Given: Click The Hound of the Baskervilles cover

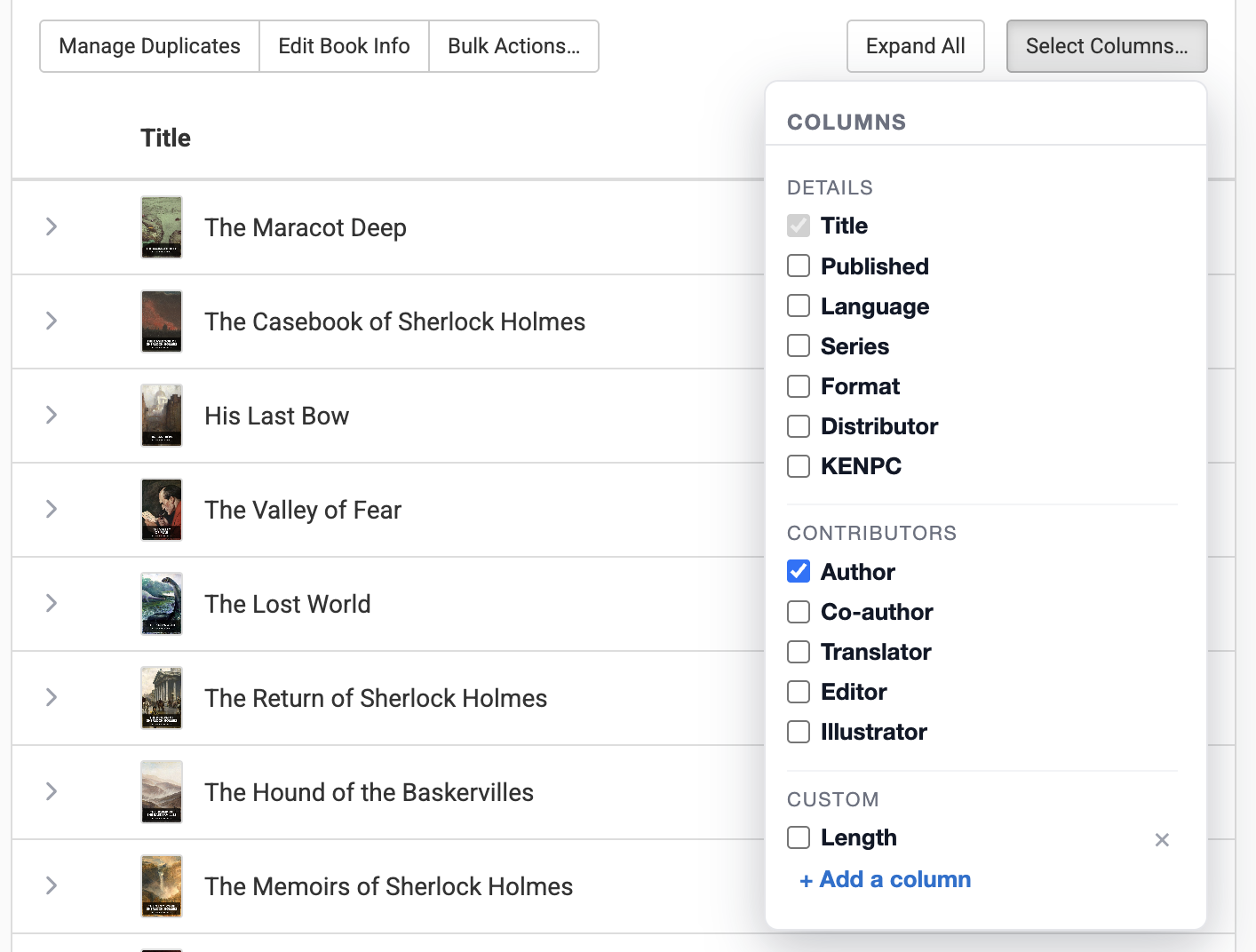Looking at the screenshot, I should pos(162,792).
